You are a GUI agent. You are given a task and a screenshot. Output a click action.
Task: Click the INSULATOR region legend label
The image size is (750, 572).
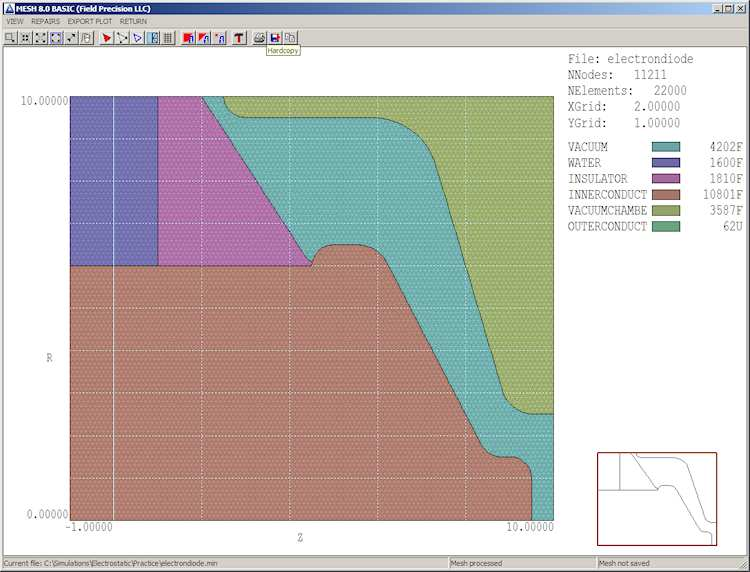[597, 179]
